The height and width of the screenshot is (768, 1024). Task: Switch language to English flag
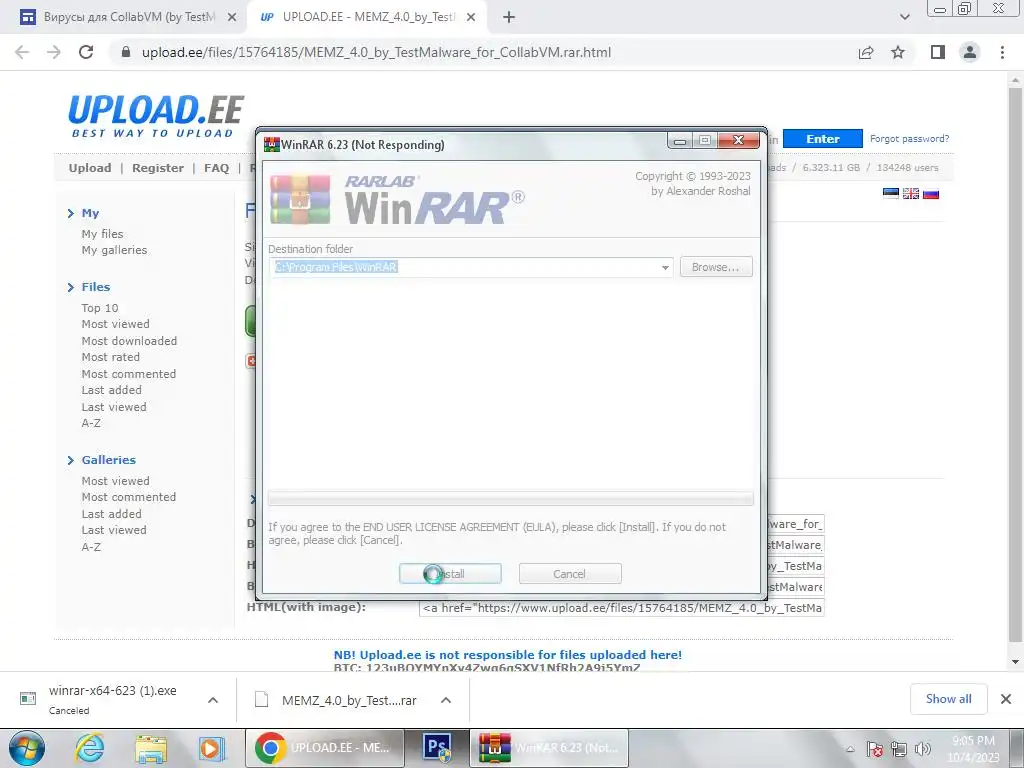(x=911, y=193)
